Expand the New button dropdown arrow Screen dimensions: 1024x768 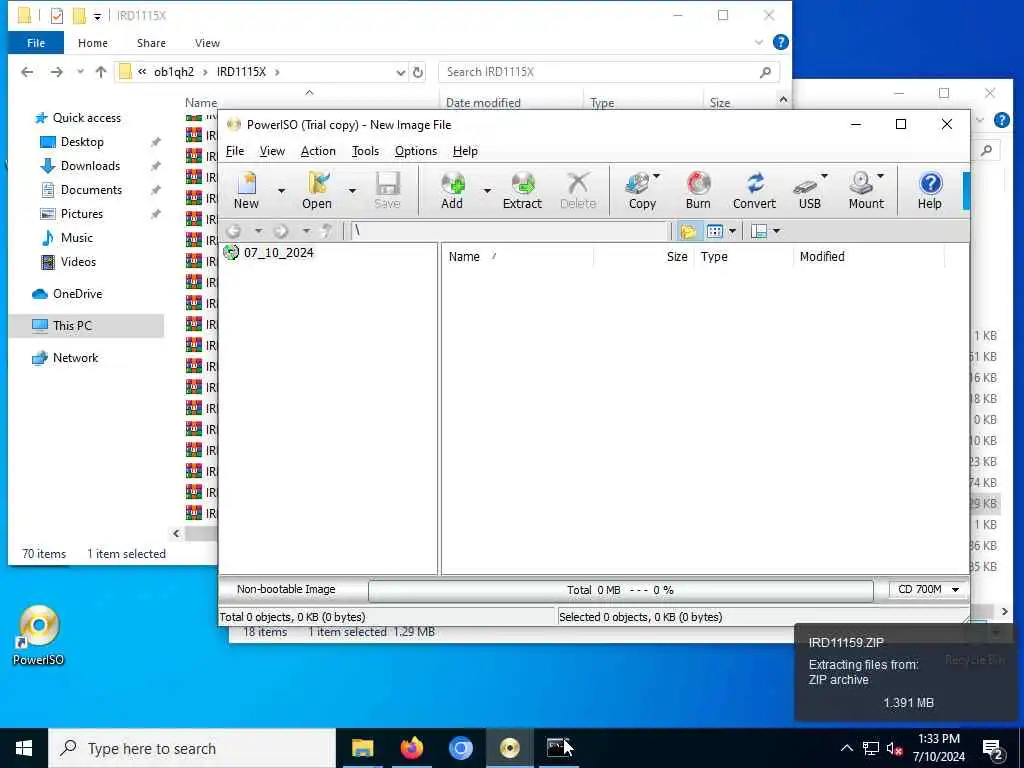coord(281,191)
